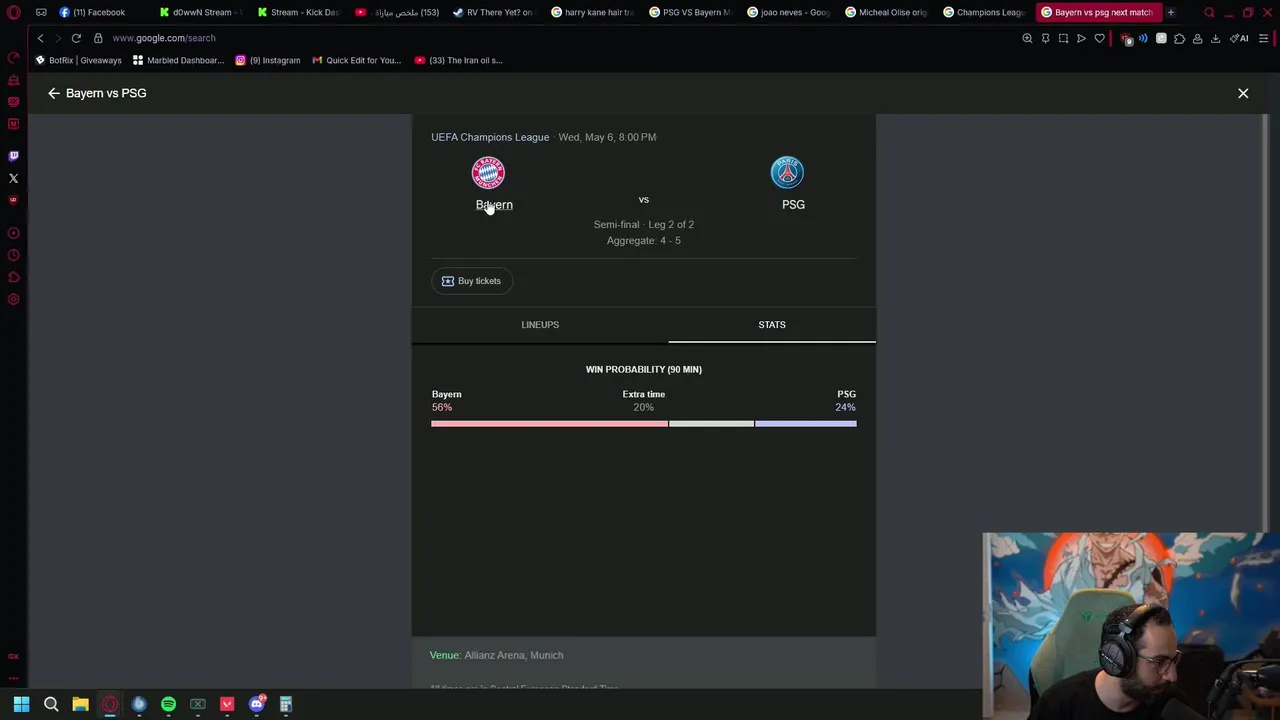
Task: Click the browser forward navigation arrow
Action: 58,38
